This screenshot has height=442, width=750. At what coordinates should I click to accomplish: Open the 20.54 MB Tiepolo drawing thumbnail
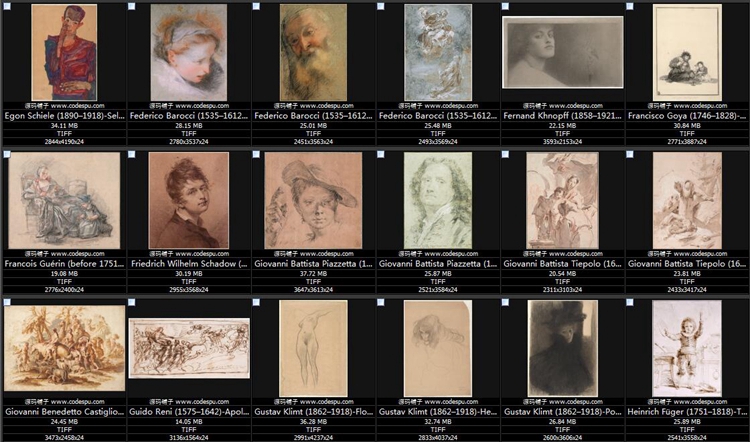[562, 200]
